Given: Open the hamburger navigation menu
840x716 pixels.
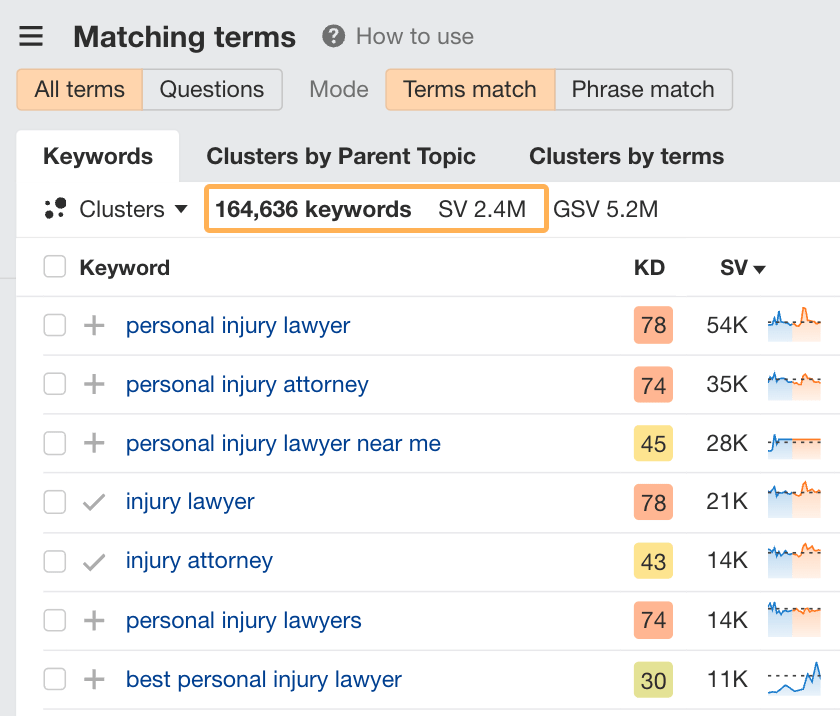Looking at the screenshot, I should [x=31, y=36].
